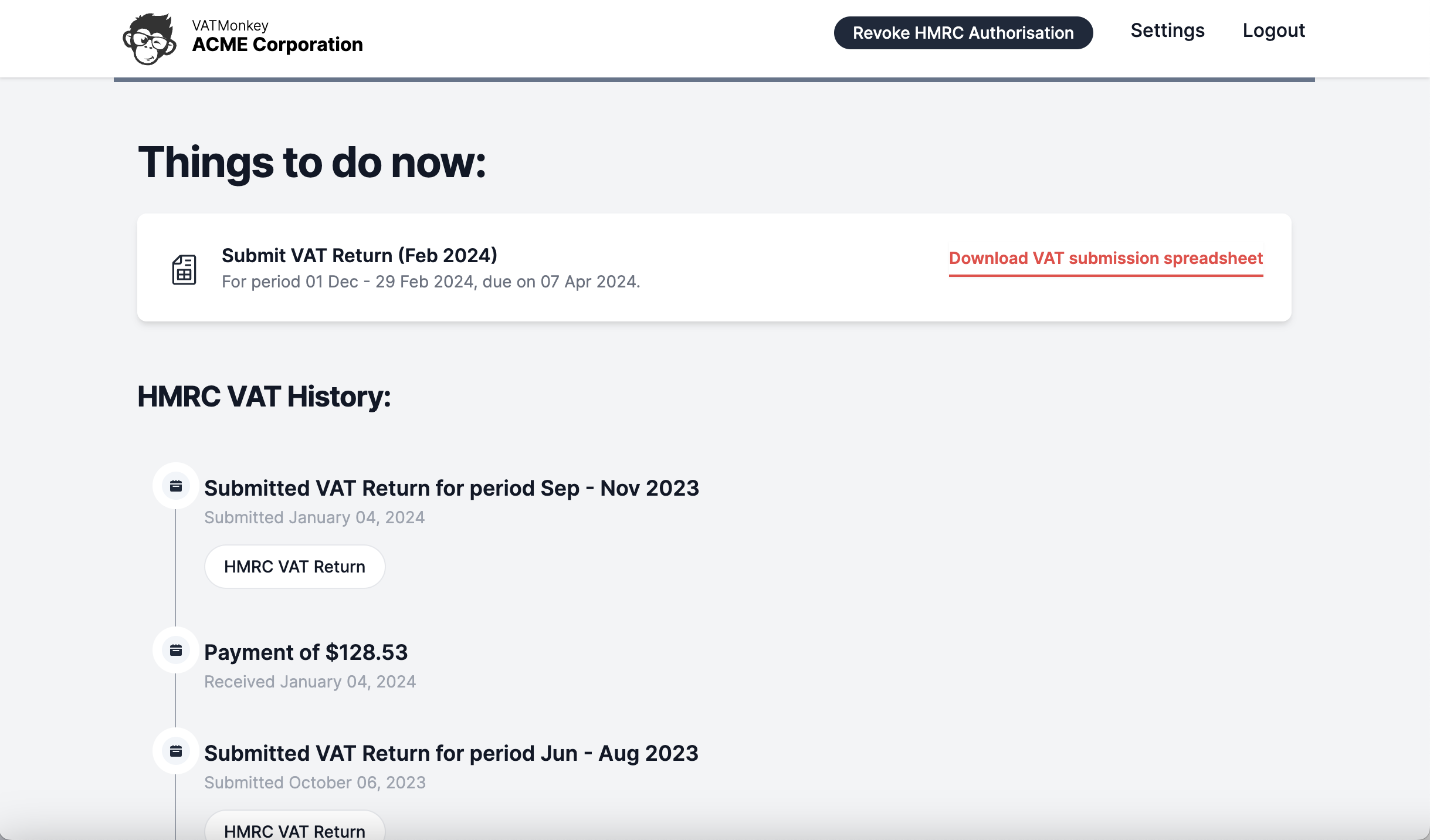Click the VATMonkey brand text in header
This screenshot has height=840, width=1430.
tap(230, 25)
